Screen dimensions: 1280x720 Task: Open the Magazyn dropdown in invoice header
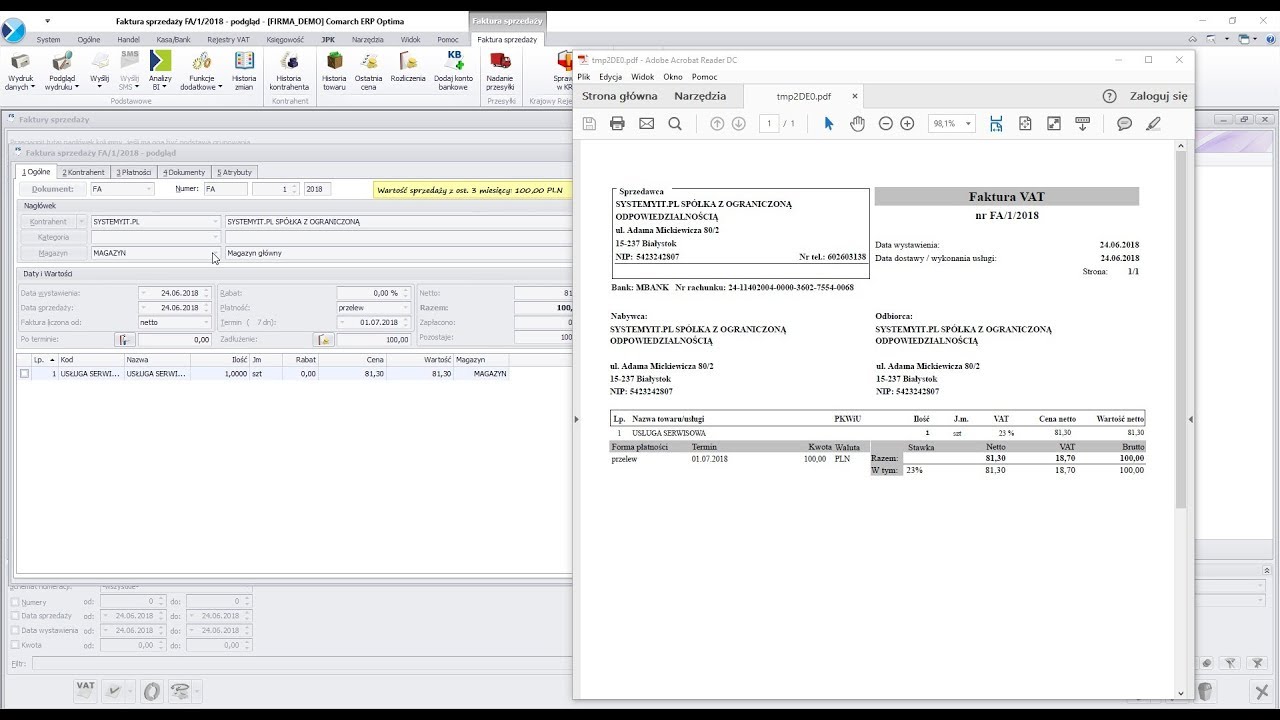point(216,254)
